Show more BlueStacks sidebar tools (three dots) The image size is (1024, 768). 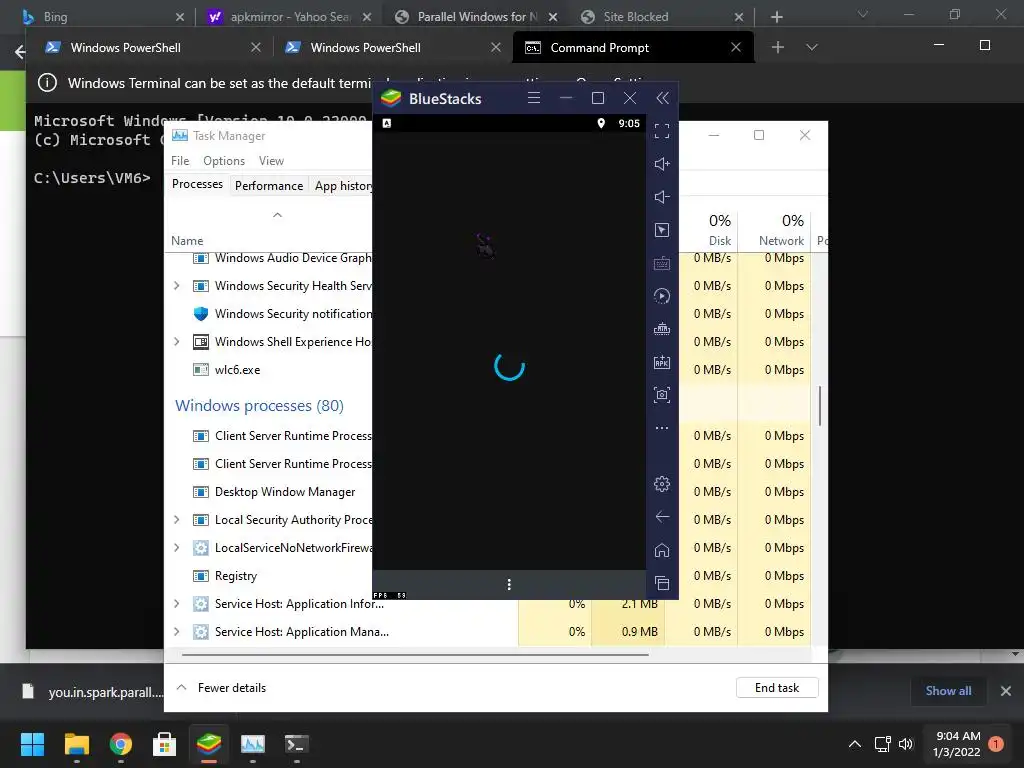[x=662, y=428]
